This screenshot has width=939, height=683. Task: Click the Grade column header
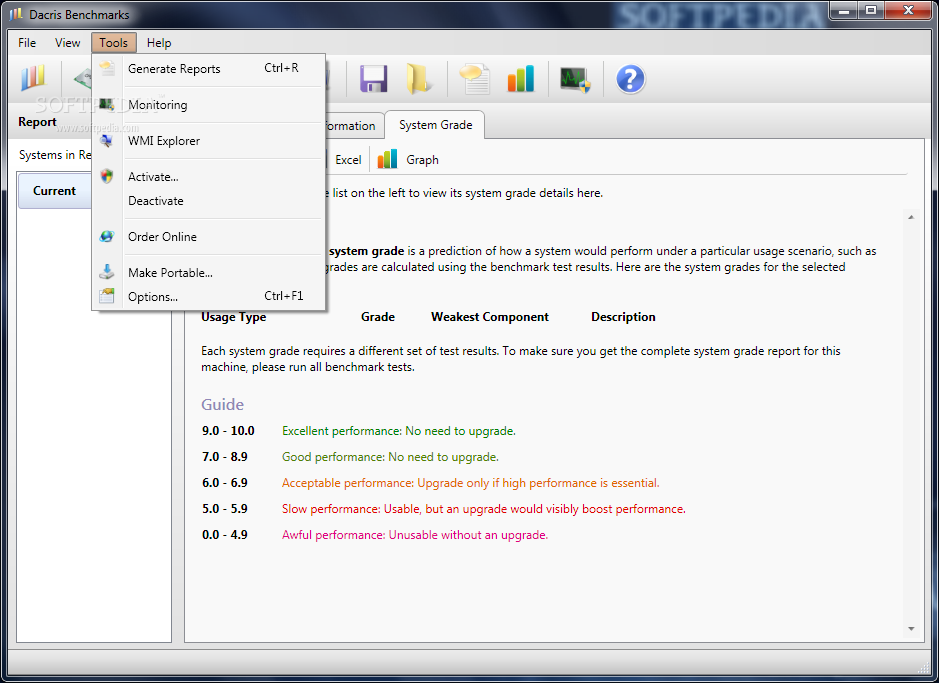[x=377, y=317]
